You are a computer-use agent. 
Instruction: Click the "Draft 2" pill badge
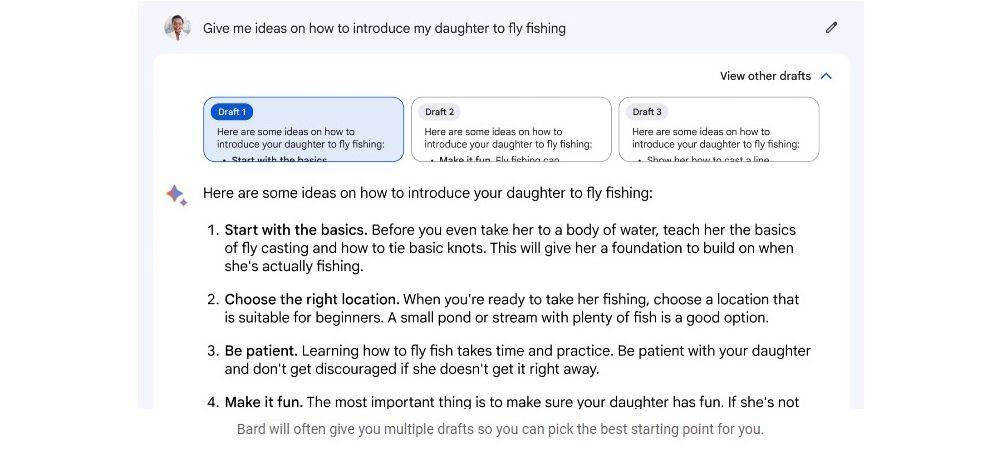[x=439, y=112]
